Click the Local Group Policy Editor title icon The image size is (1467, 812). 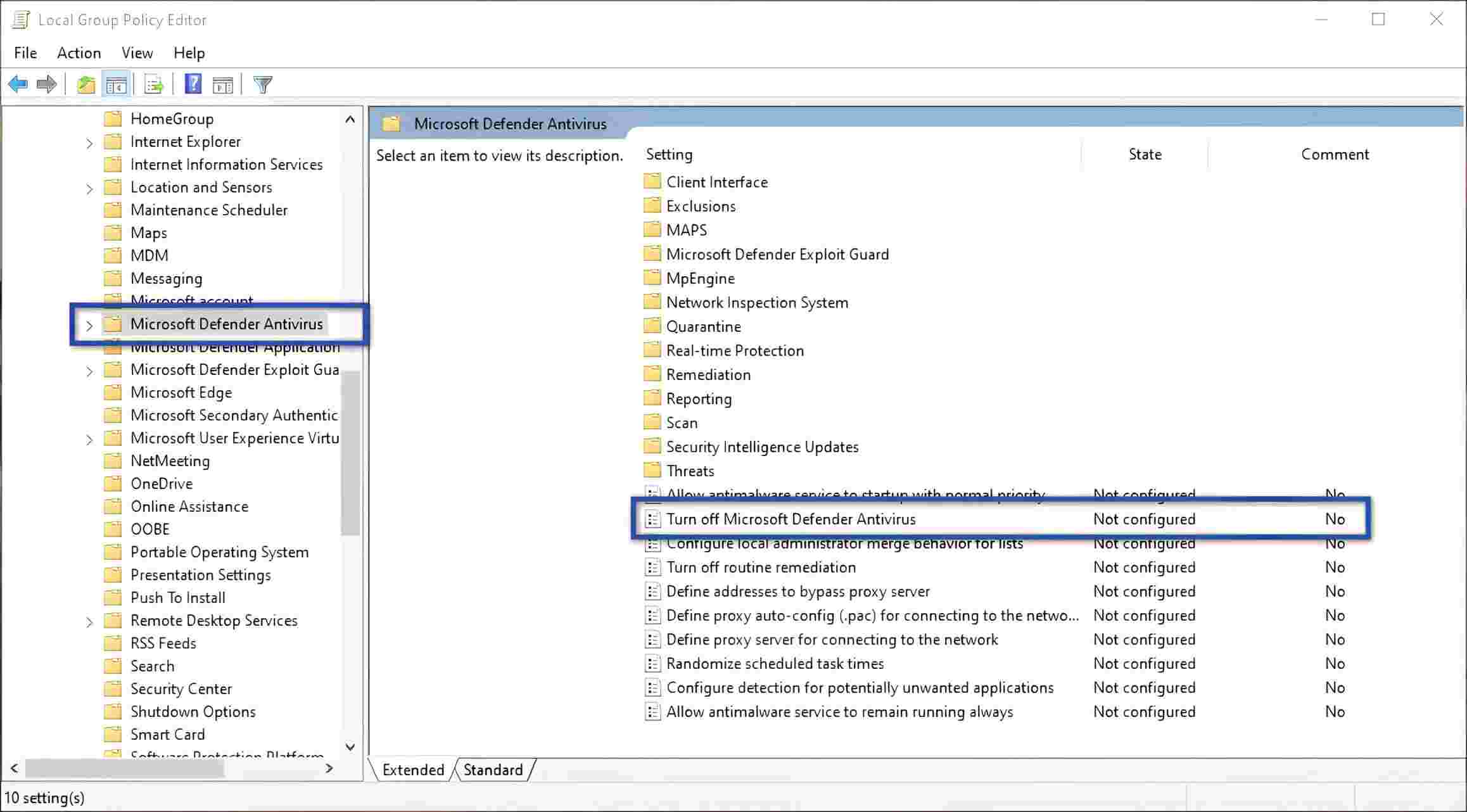20,20
